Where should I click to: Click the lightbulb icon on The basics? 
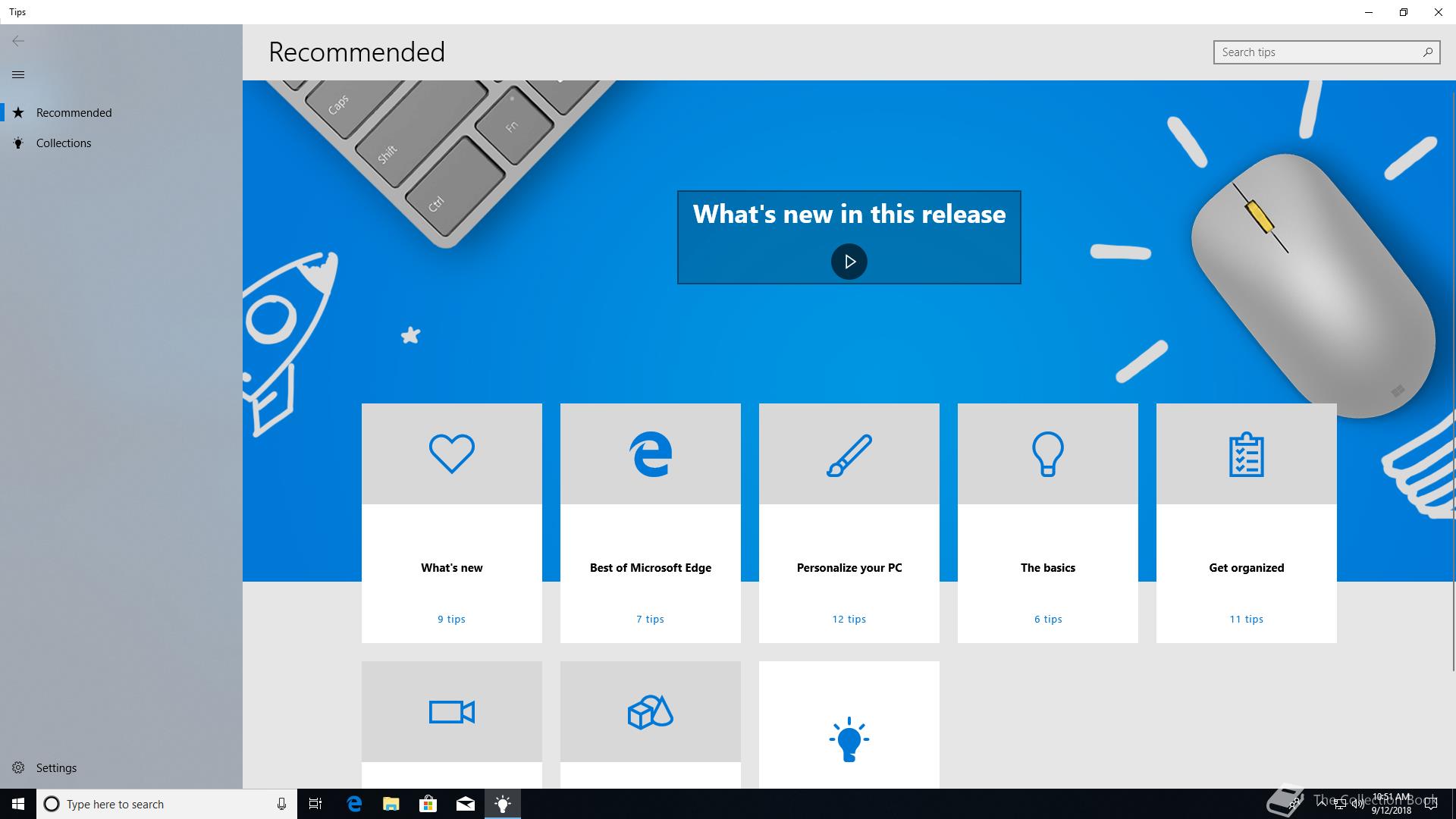(1048, 453)
